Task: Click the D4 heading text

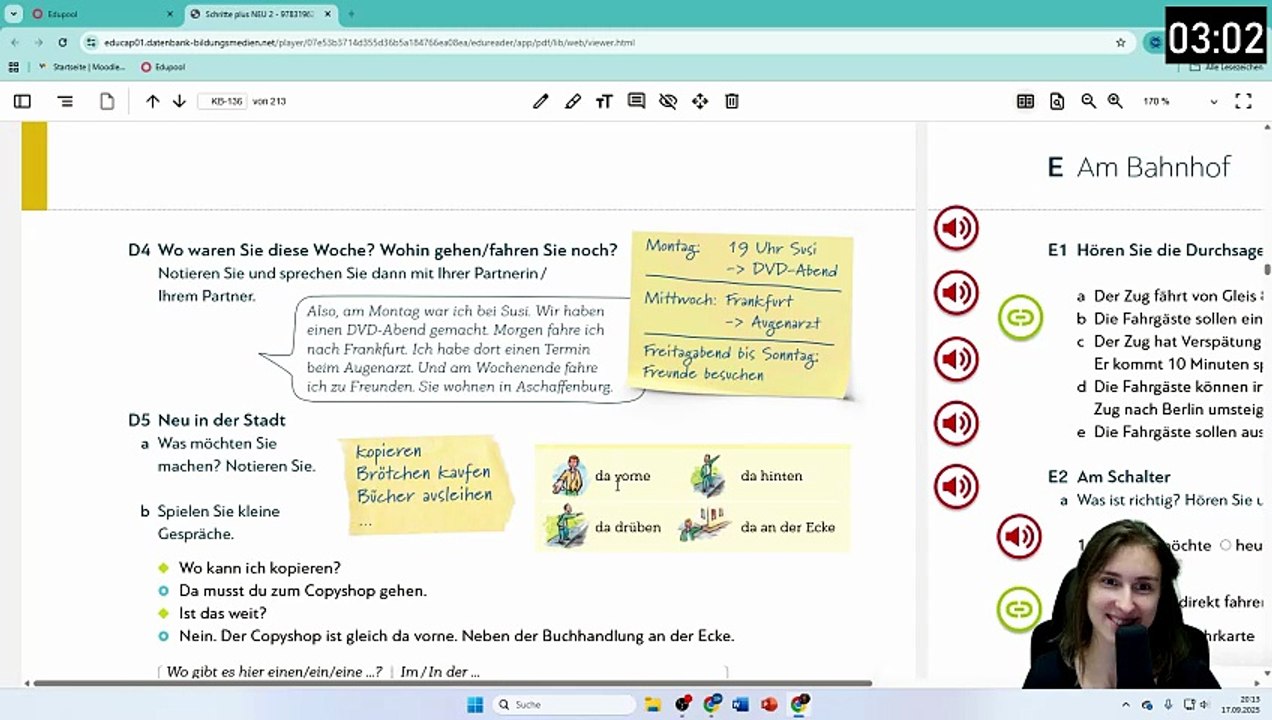Action: [373, 250]
